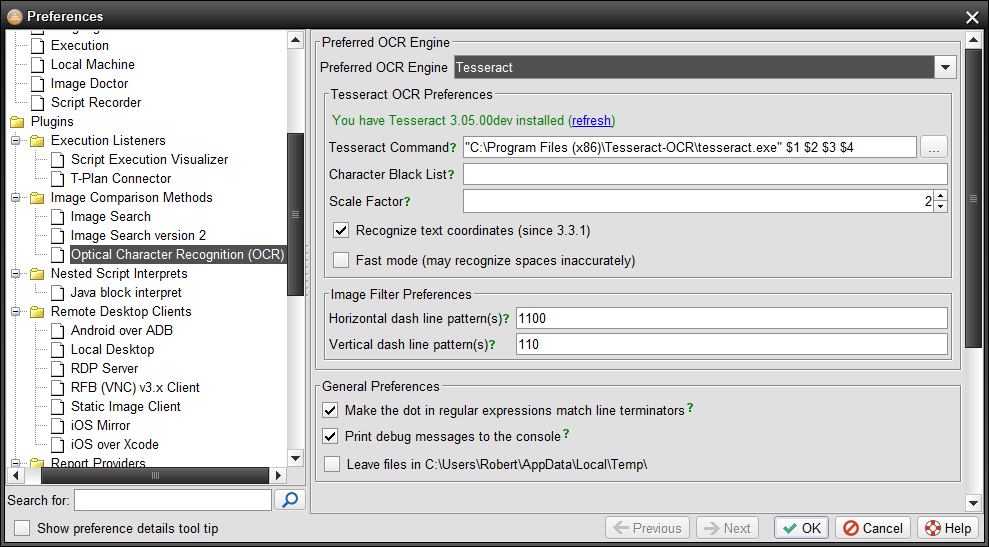Select Image Search version 2 tree item
This screenshot has height=547, width=989.
tap(138, 236)
